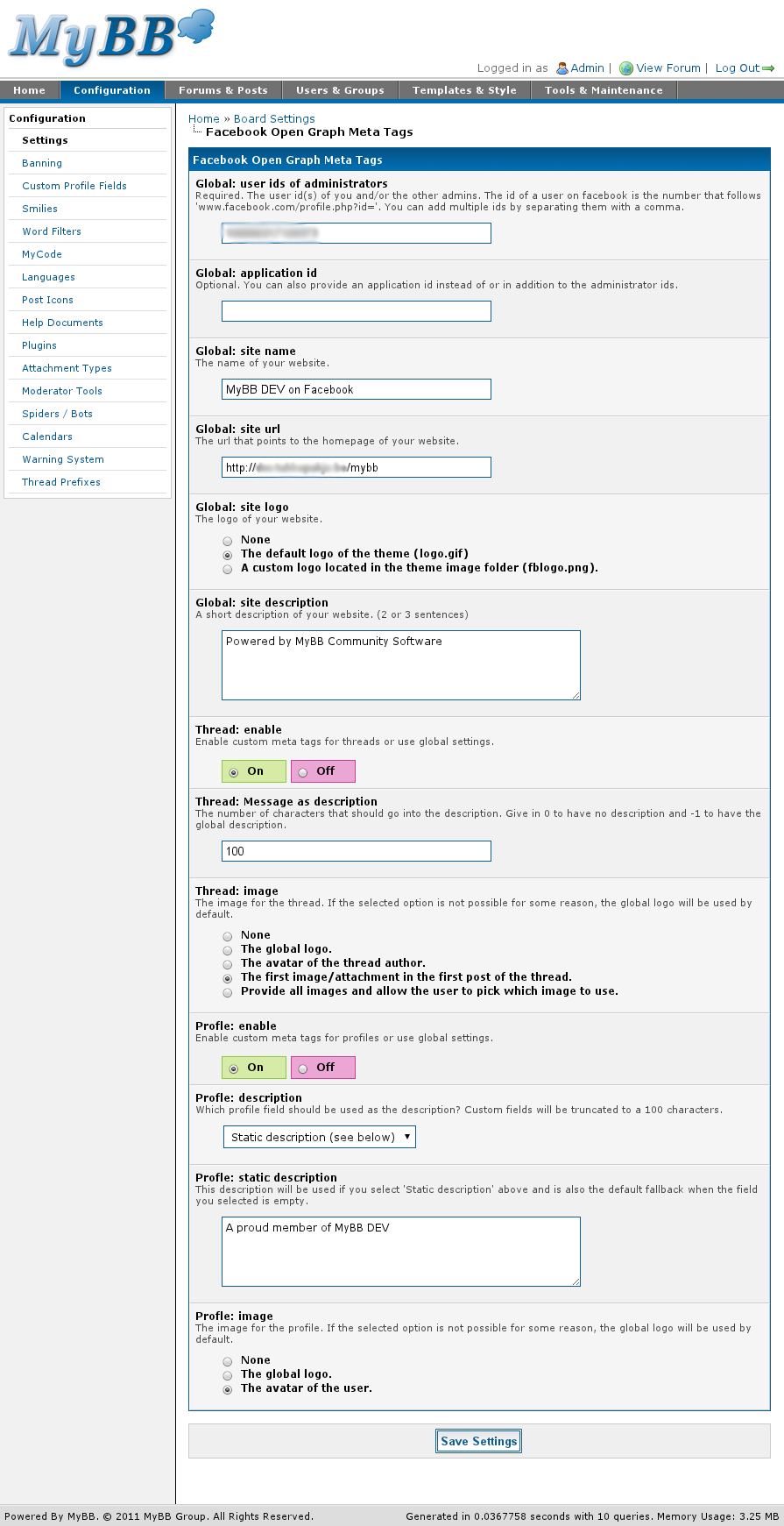
Task: Click the Global application id field
Action: [357, 311]
